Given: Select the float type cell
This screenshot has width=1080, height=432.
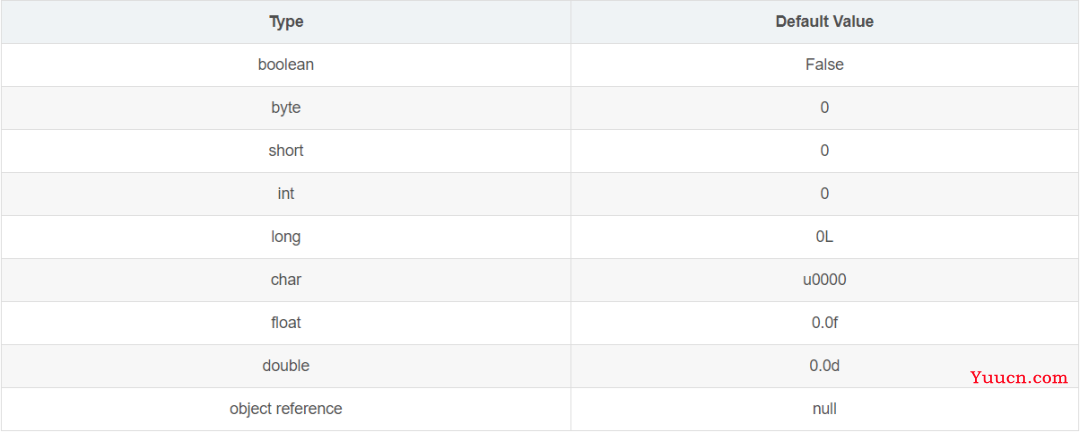Looking at the screenshot, I should (286, 322).
